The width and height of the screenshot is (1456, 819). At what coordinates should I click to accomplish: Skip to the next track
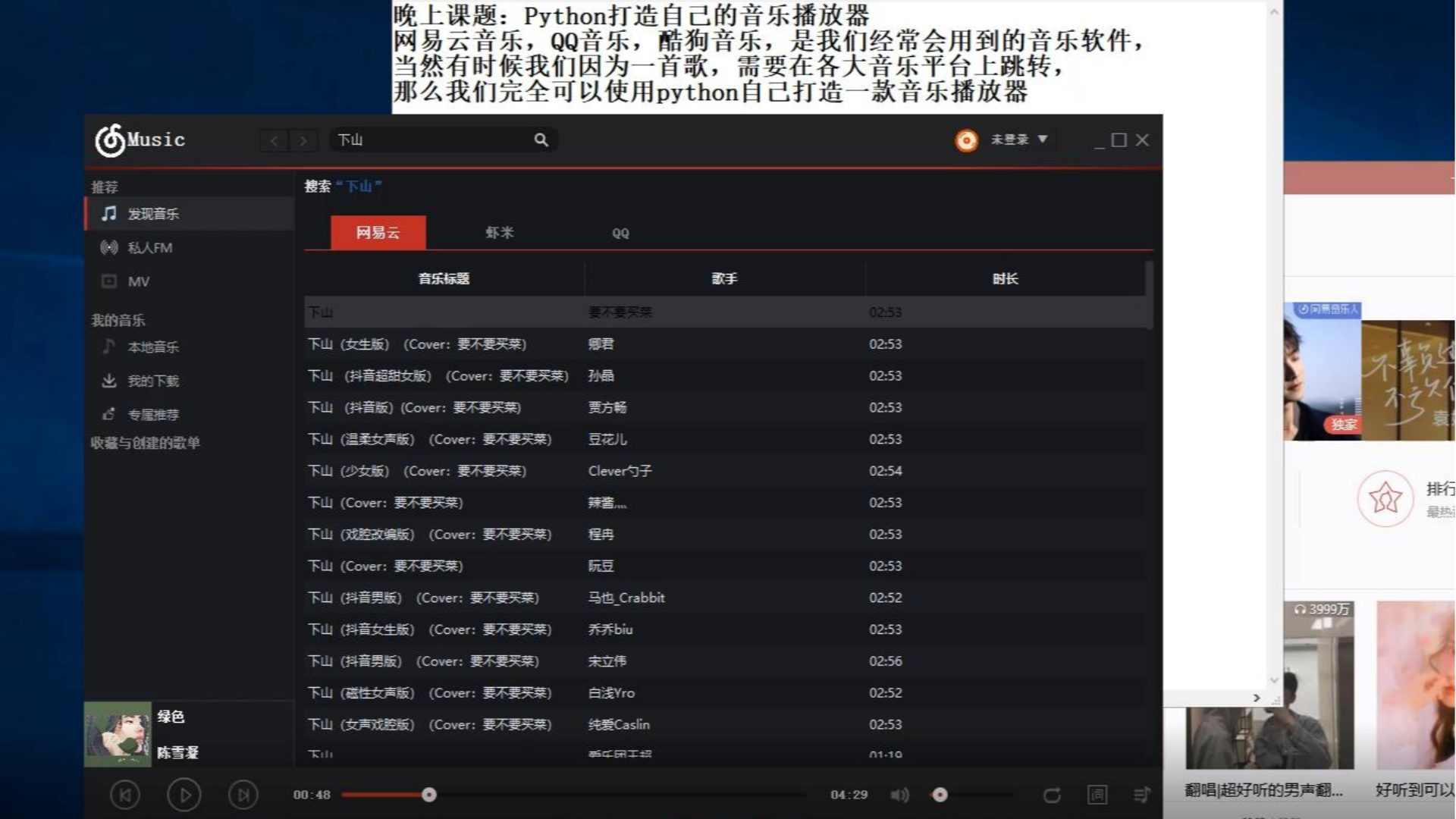243,795
